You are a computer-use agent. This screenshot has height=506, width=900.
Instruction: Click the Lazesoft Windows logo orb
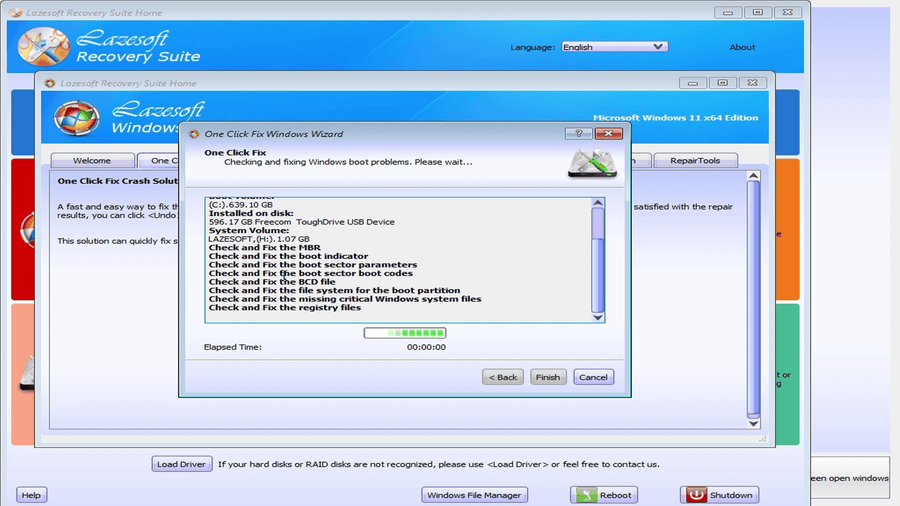[77, 118]
